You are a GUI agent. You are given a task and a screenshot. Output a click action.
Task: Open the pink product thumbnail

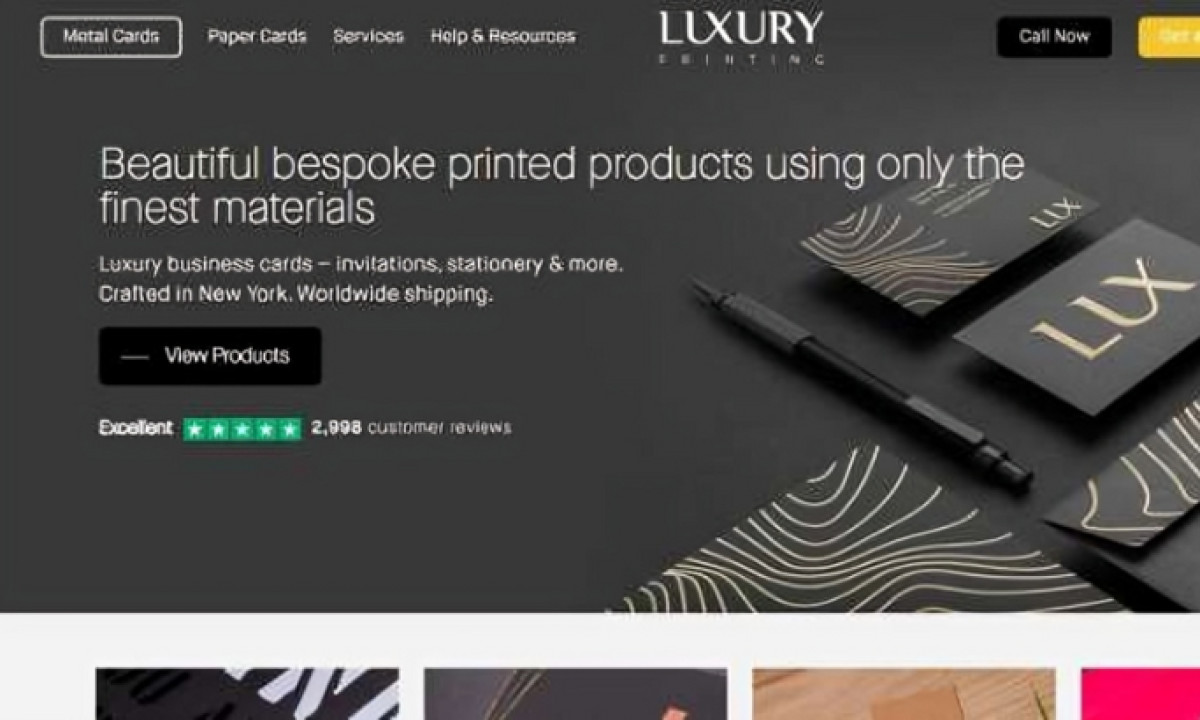[x=1140, y=694]
